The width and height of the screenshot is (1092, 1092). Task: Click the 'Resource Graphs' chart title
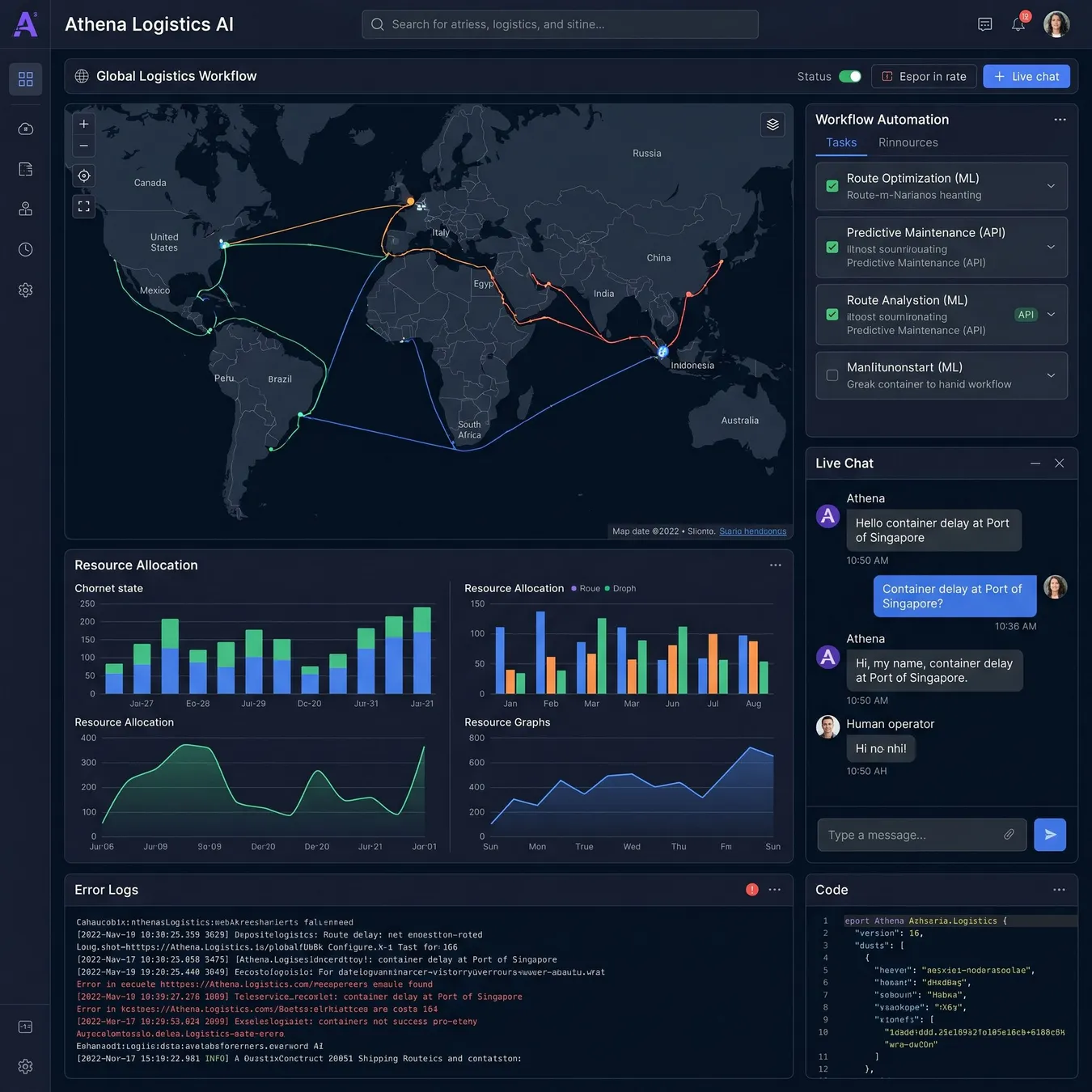click(507, 722)
